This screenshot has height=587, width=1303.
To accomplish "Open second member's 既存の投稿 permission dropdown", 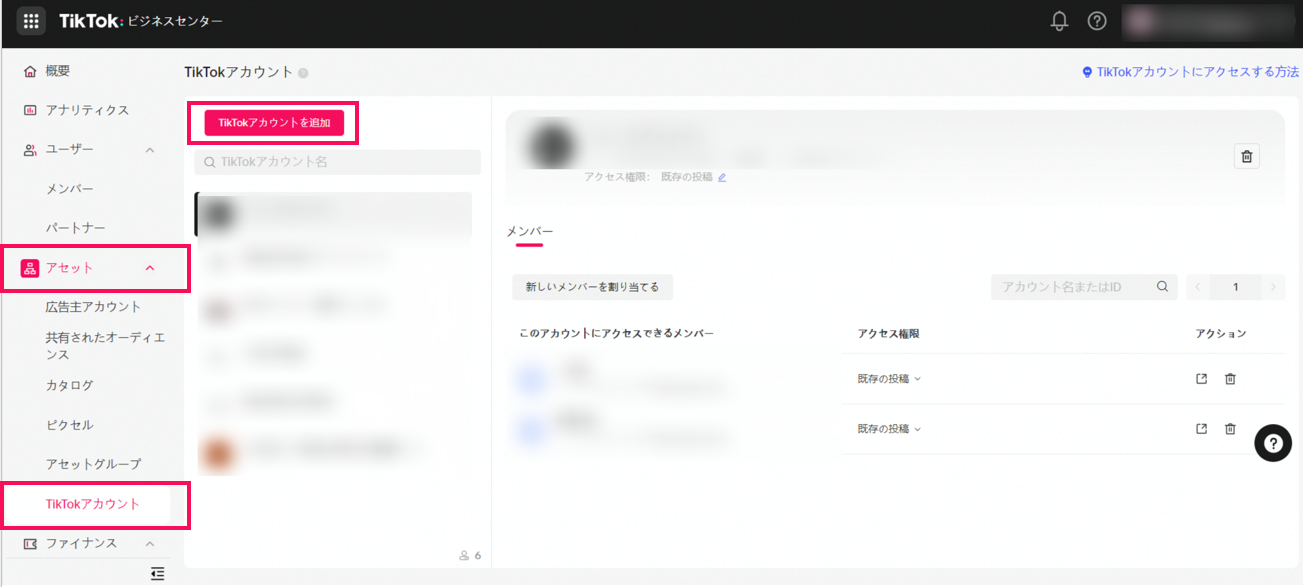I will tap(888, 429).
